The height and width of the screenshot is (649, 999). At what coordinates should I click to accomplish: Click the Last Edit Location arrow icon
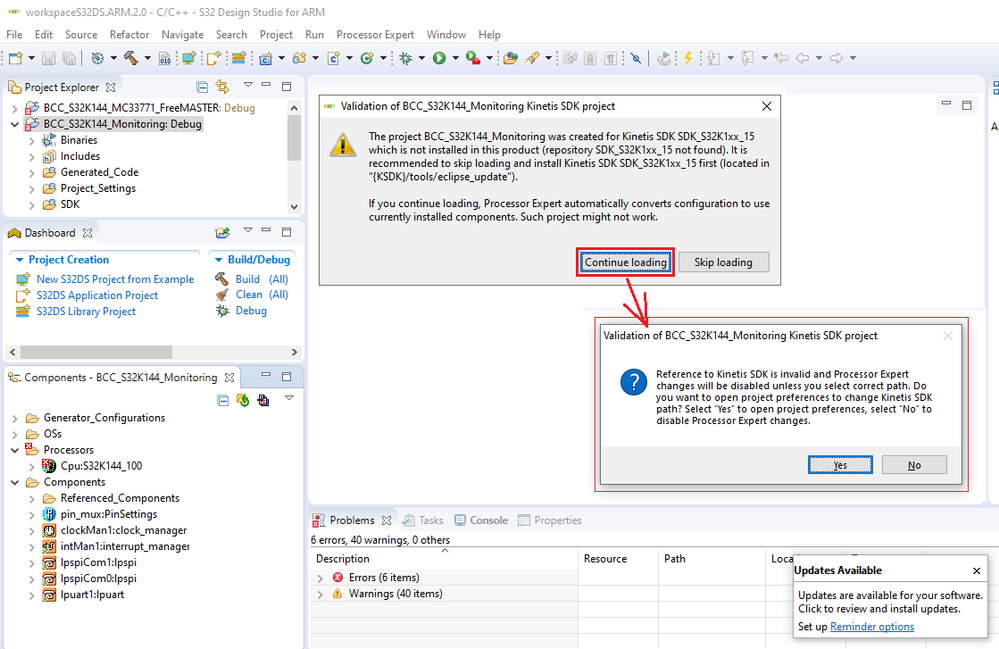pyautogui.click(x=781, y=58)
